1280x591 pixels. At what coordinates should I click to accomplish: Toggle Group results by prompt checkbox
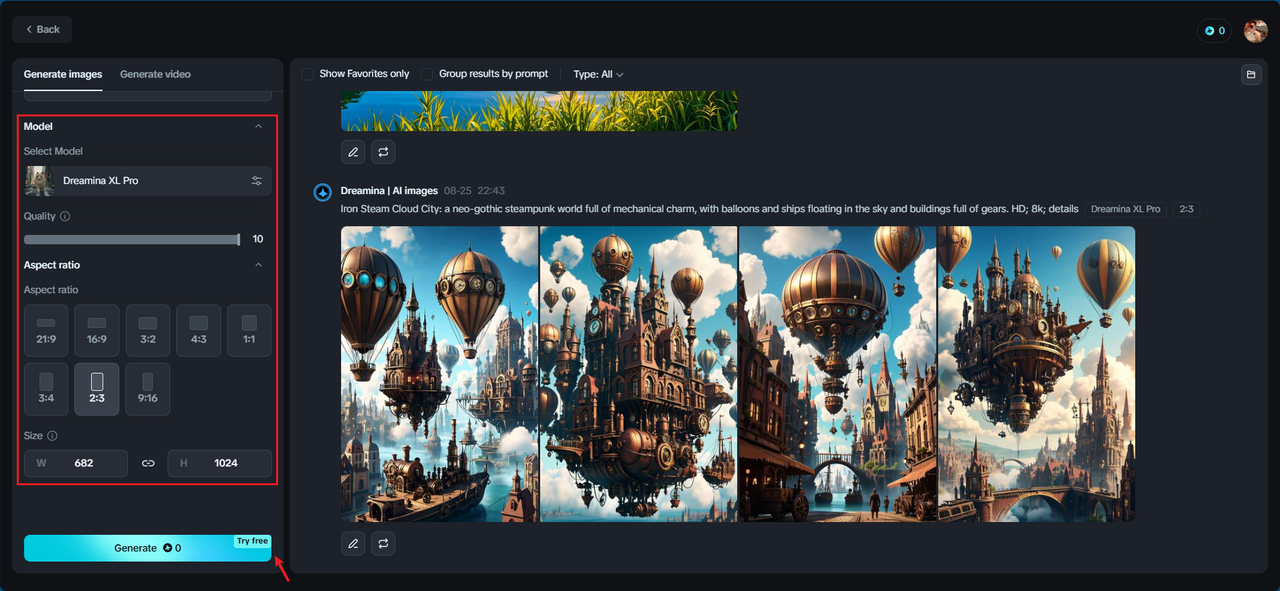[427, 74]
